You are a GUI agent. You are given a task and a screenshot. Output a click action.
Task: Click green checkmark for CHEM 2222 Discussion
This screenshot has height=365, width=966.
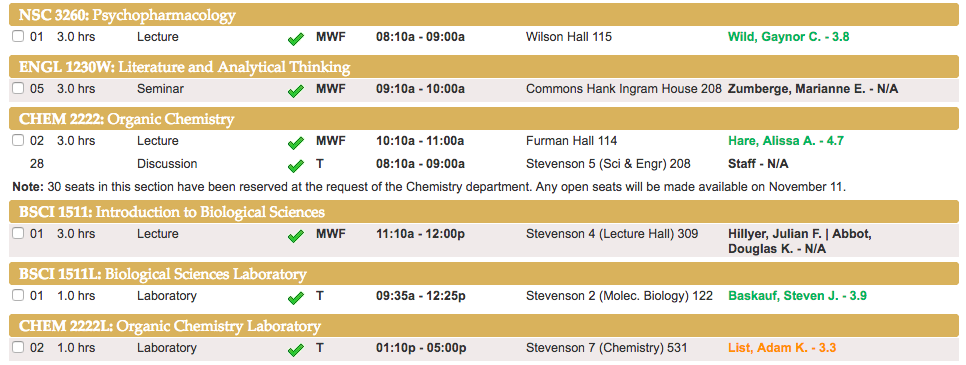coord(296,166)
